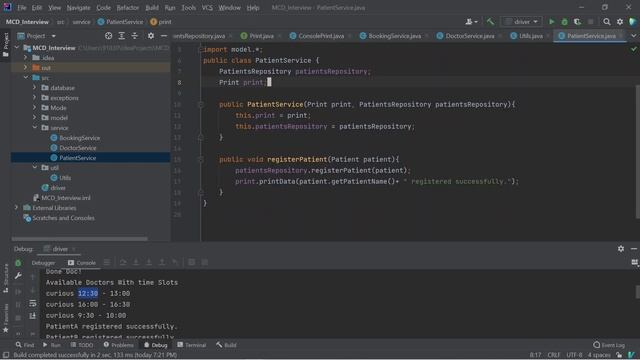Click the IDE status indicator in the status bar

(632, 355)
